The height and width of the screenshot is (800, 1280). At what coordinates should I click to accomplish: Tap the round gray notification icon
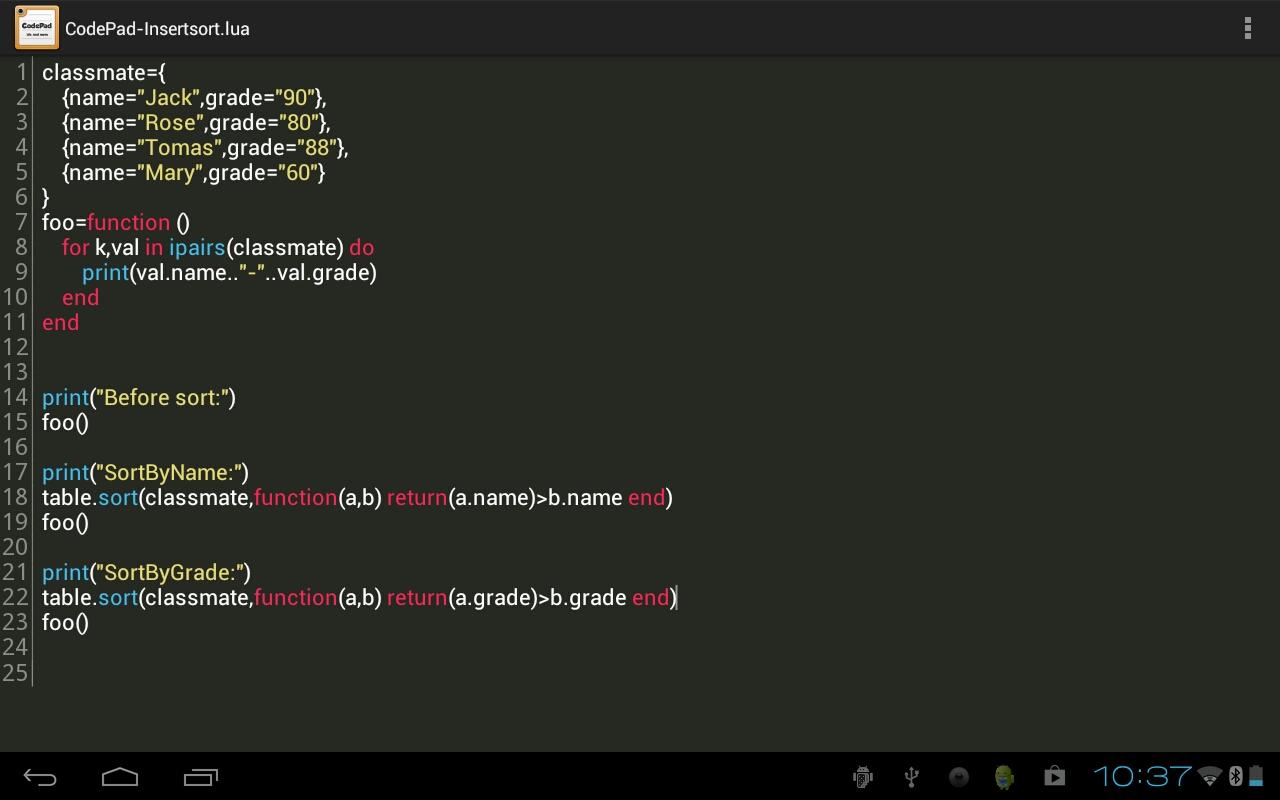click(x=958, y=777)
